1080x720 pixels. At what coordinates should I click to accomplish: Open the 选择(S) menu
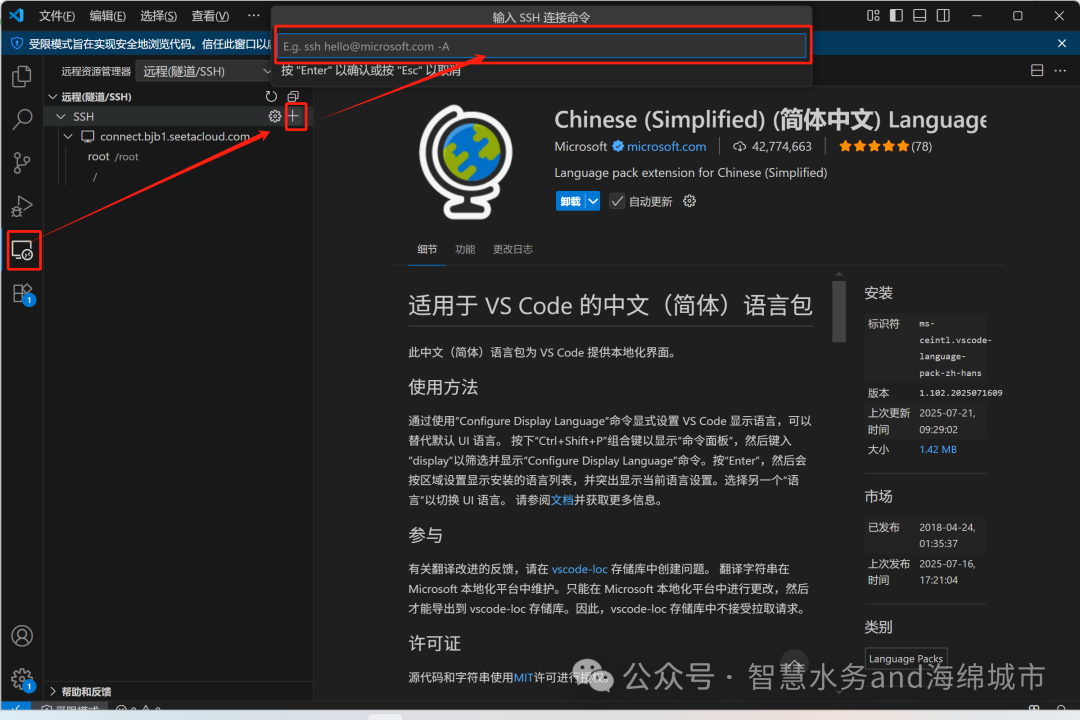click(158, 15)
